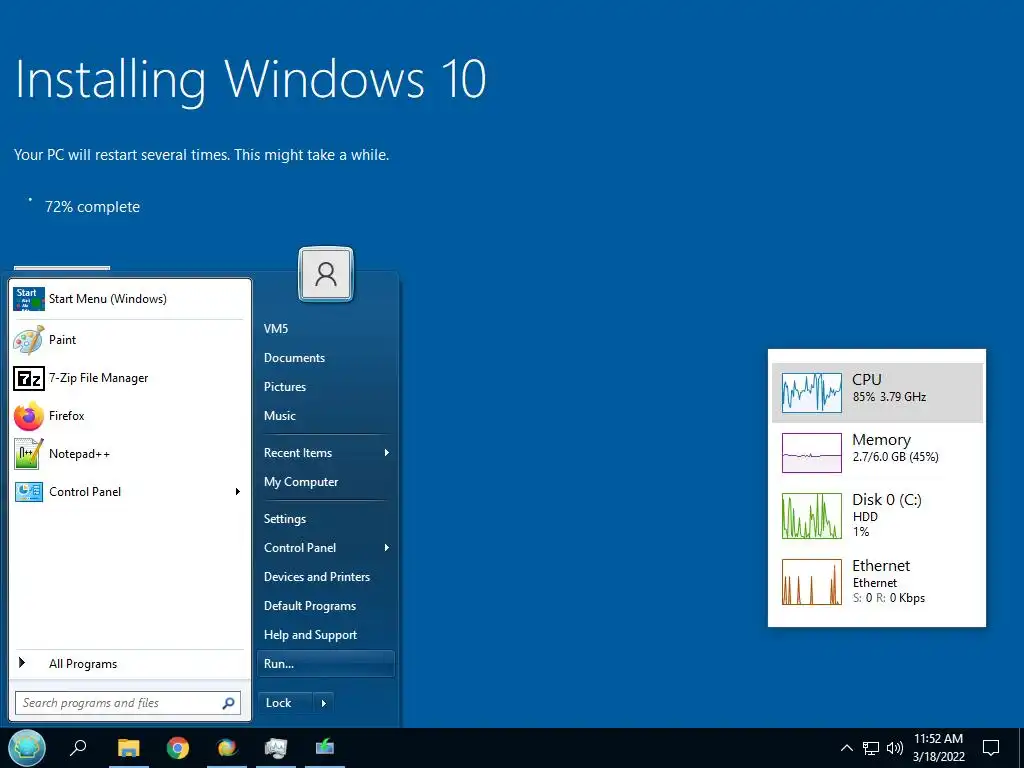Click the network tray icon
This screenshot has width=1024, height=768.
[x=871, y=748]
